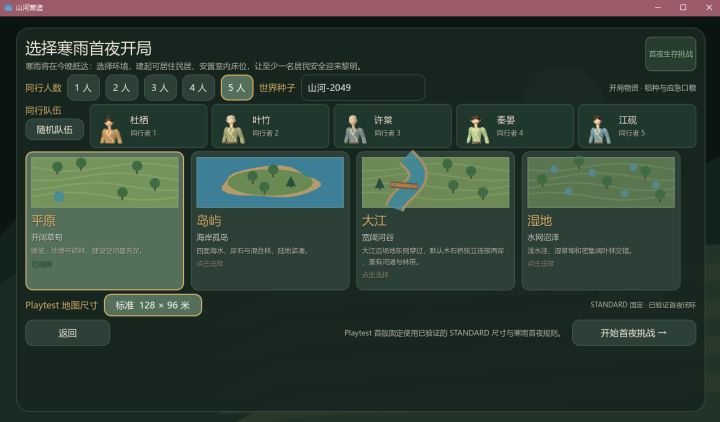Select companion card 江砚

[637, 126]
